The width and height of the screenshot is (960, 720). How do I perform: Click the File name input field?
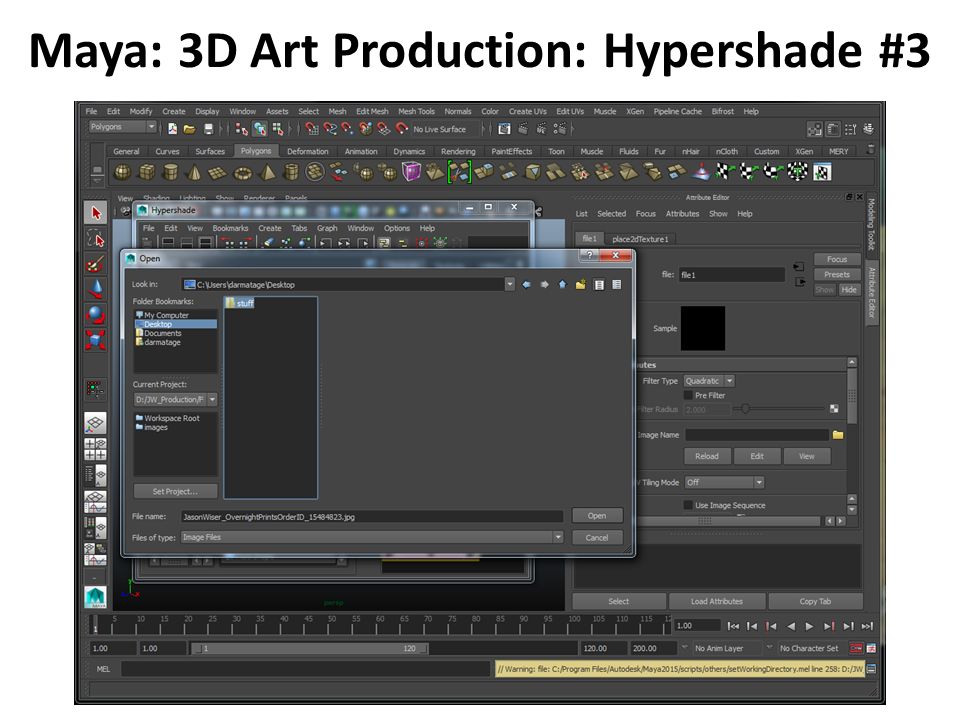pos(372,517)
